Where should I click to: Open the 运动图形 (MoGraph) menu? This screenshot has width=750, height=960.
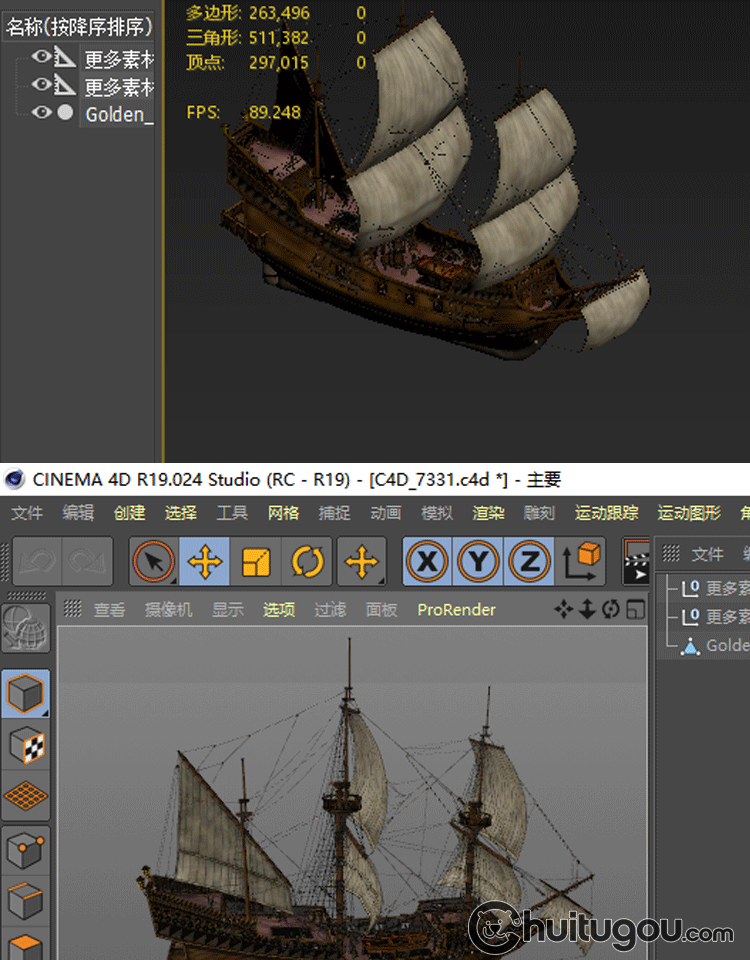[x=689, y=513]
